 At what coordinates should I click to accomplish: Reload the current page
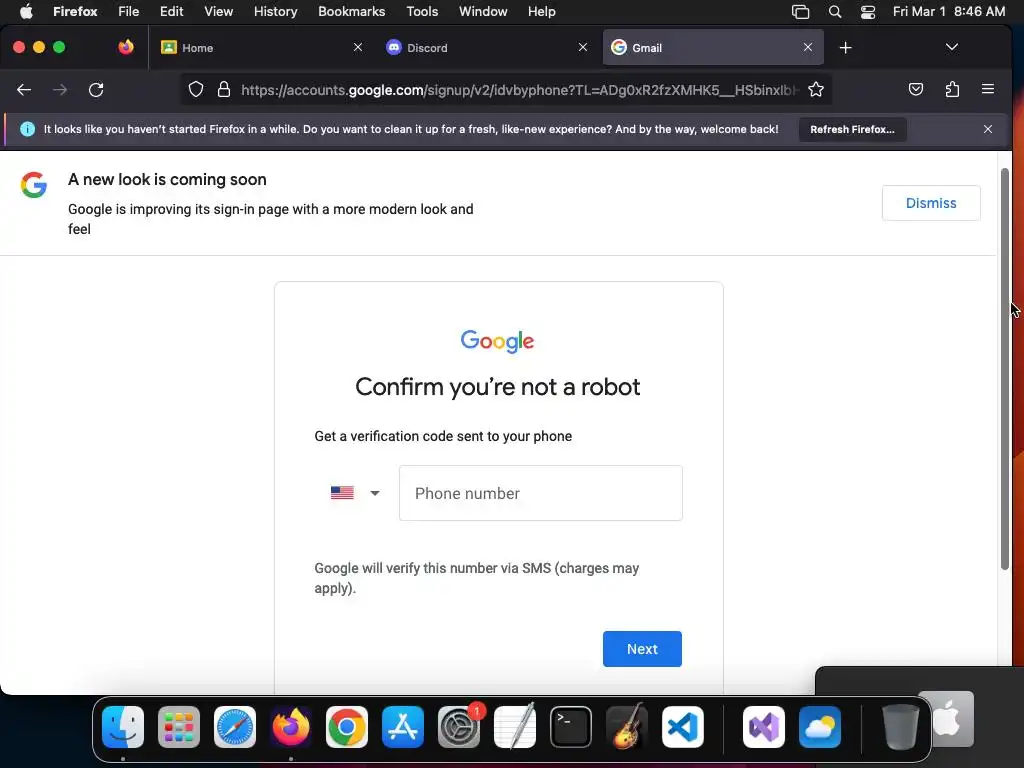(x=96, y=89)
